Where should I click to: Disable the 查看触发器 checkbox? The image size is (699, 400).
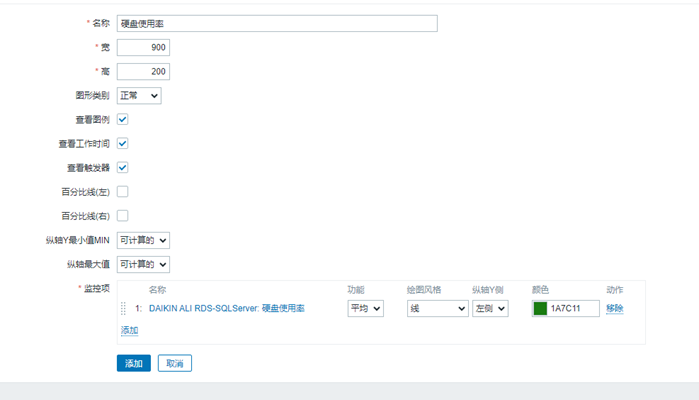(123, 167)
